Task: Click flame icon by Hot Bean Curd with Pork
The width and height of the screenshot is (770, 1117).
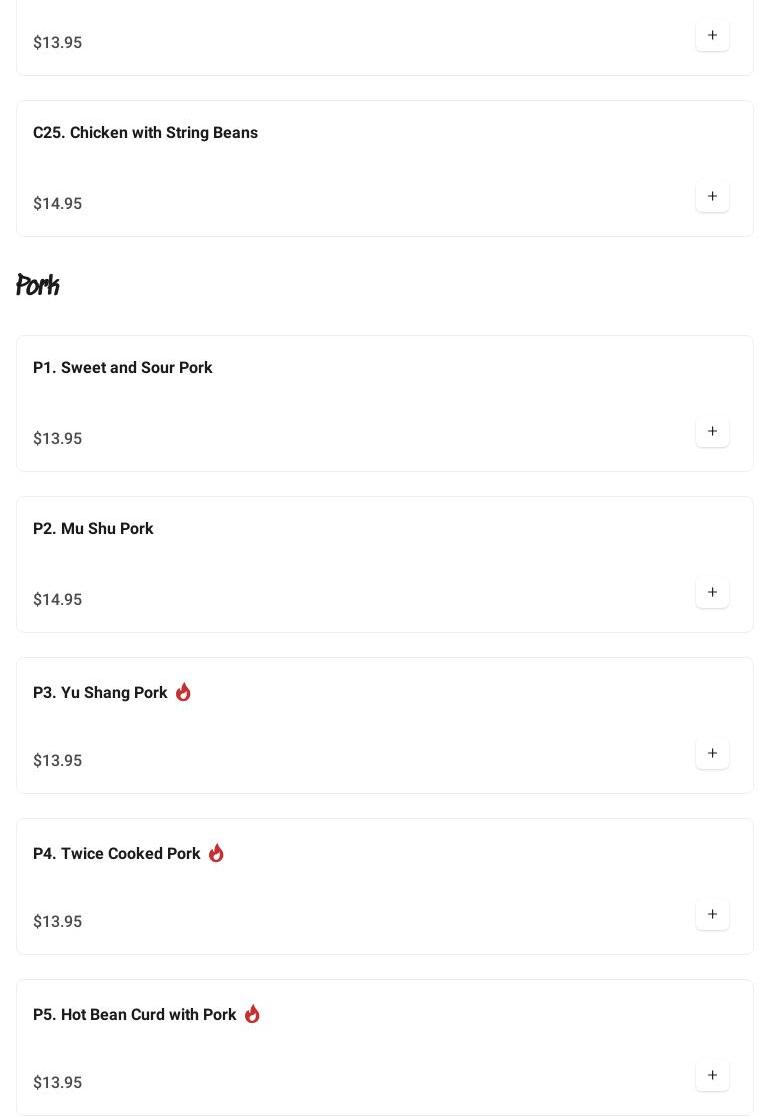Action: click(252, 1014)
